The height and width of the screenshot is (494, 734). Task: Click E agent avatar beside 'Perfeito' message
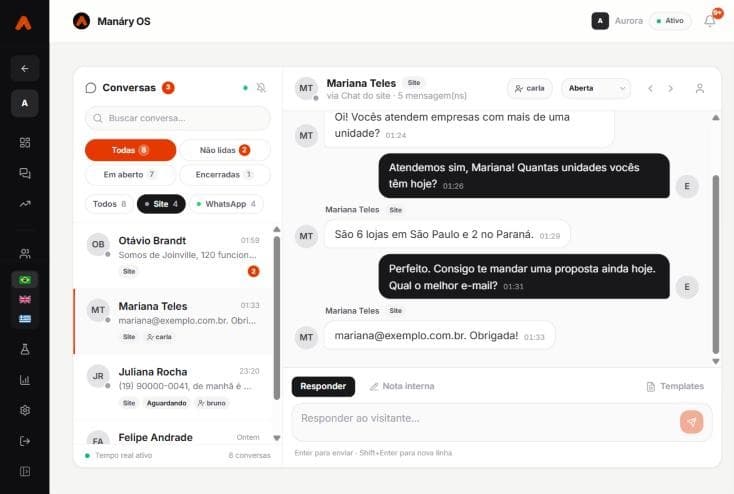tap(687, 287)
